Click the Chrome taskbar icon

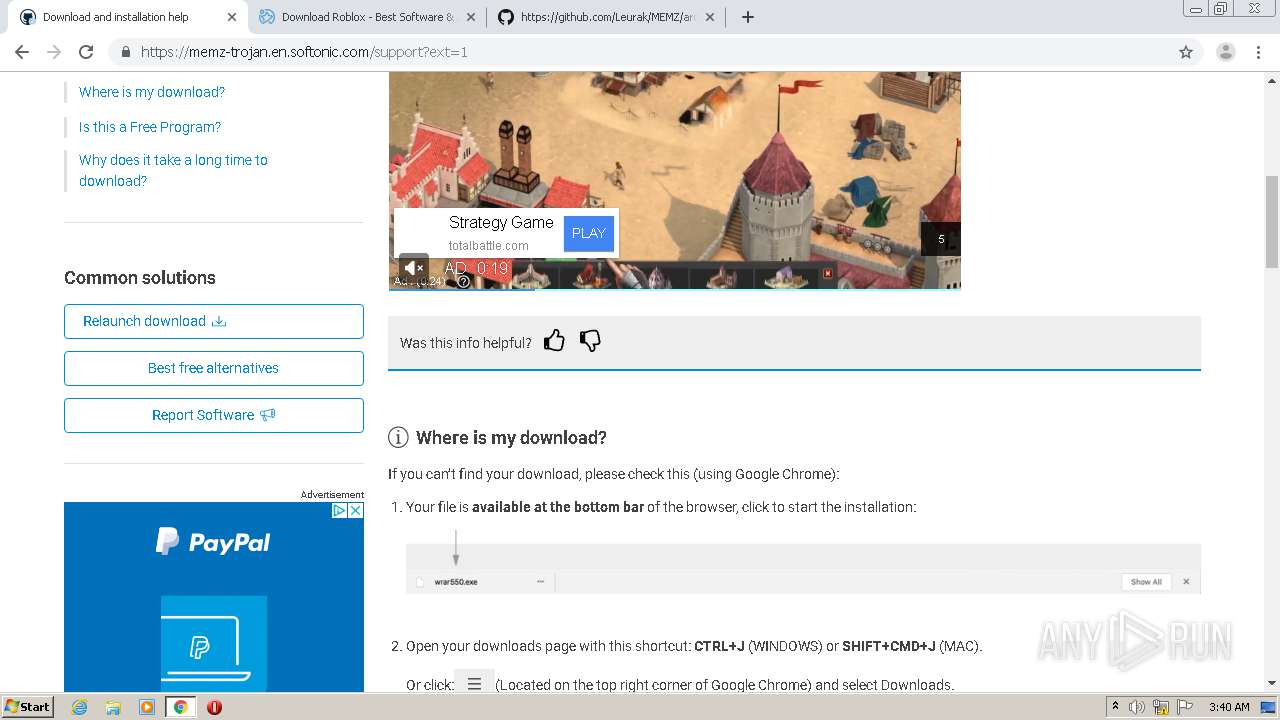tap(181, 707)
